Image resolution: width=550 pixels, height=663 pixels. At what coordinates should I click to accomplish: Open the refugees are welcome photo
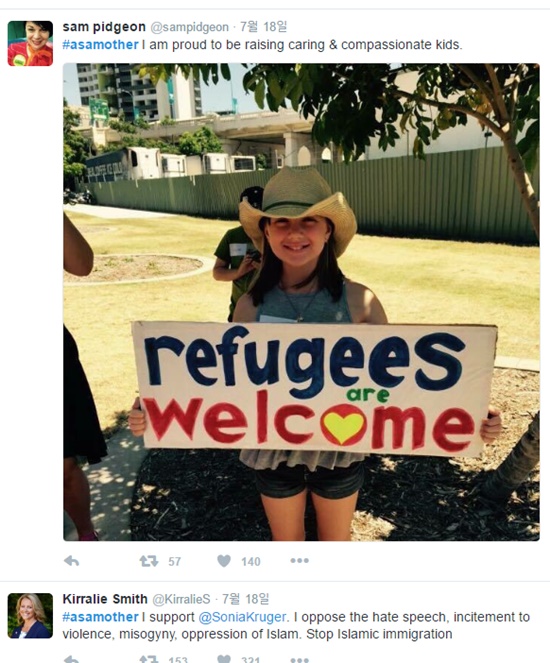click(x=301, y=302)
